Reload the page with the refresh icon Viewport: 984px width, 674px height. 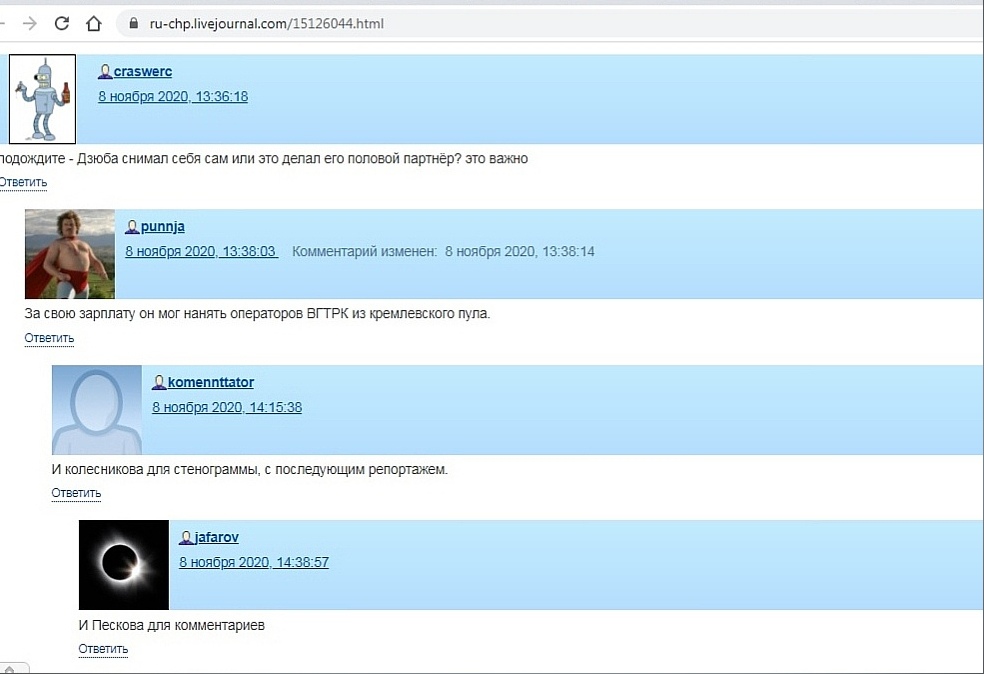pyautogui.click(x=62, y=24)
